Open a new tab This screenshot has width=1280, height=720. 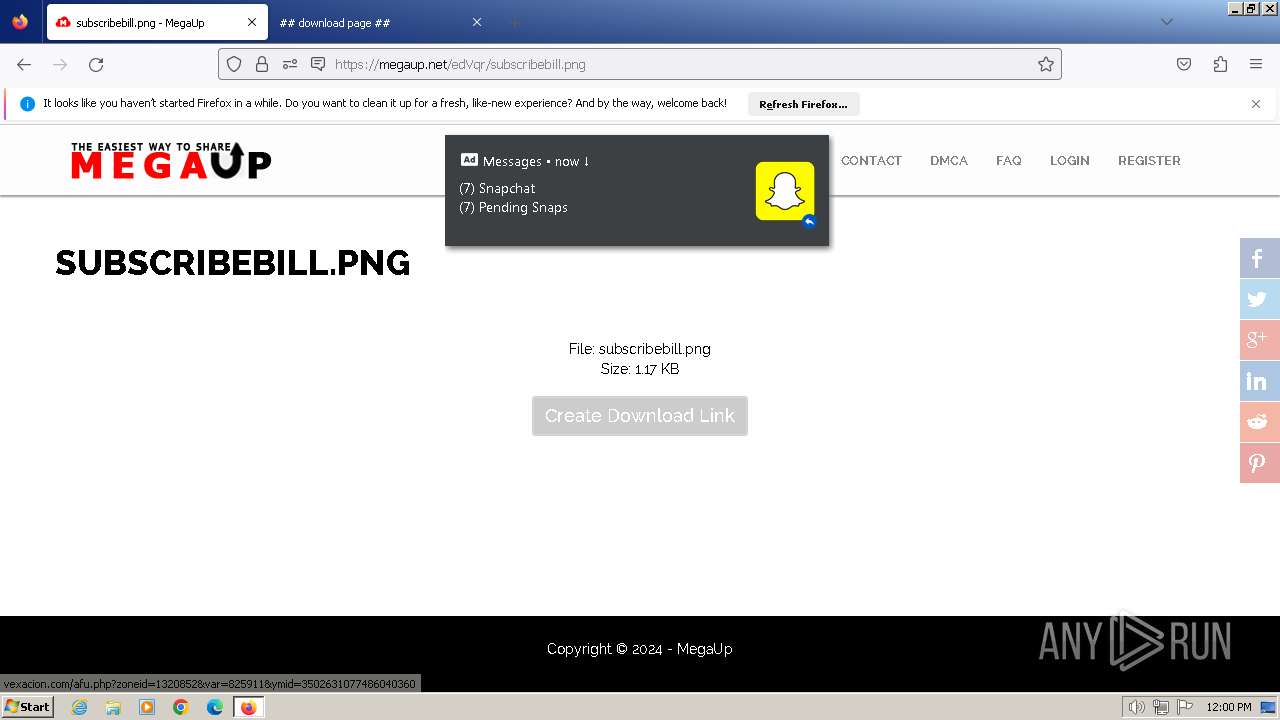pos(514,22)
